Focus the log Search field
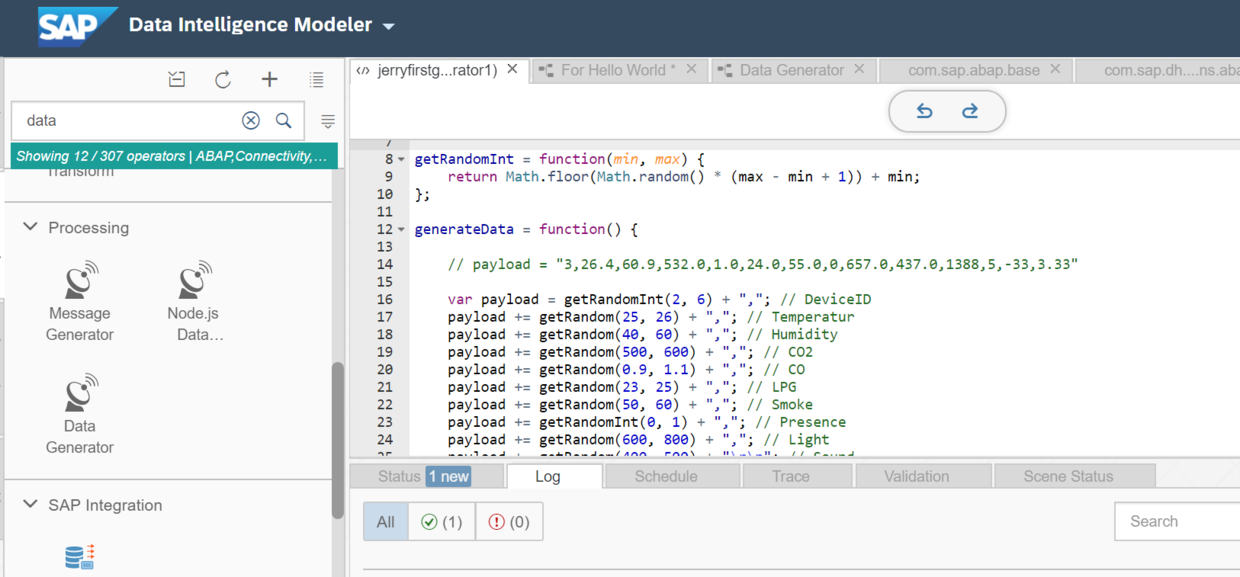Viewport: 1240px width, 577px height. (x=1178, y=521)
